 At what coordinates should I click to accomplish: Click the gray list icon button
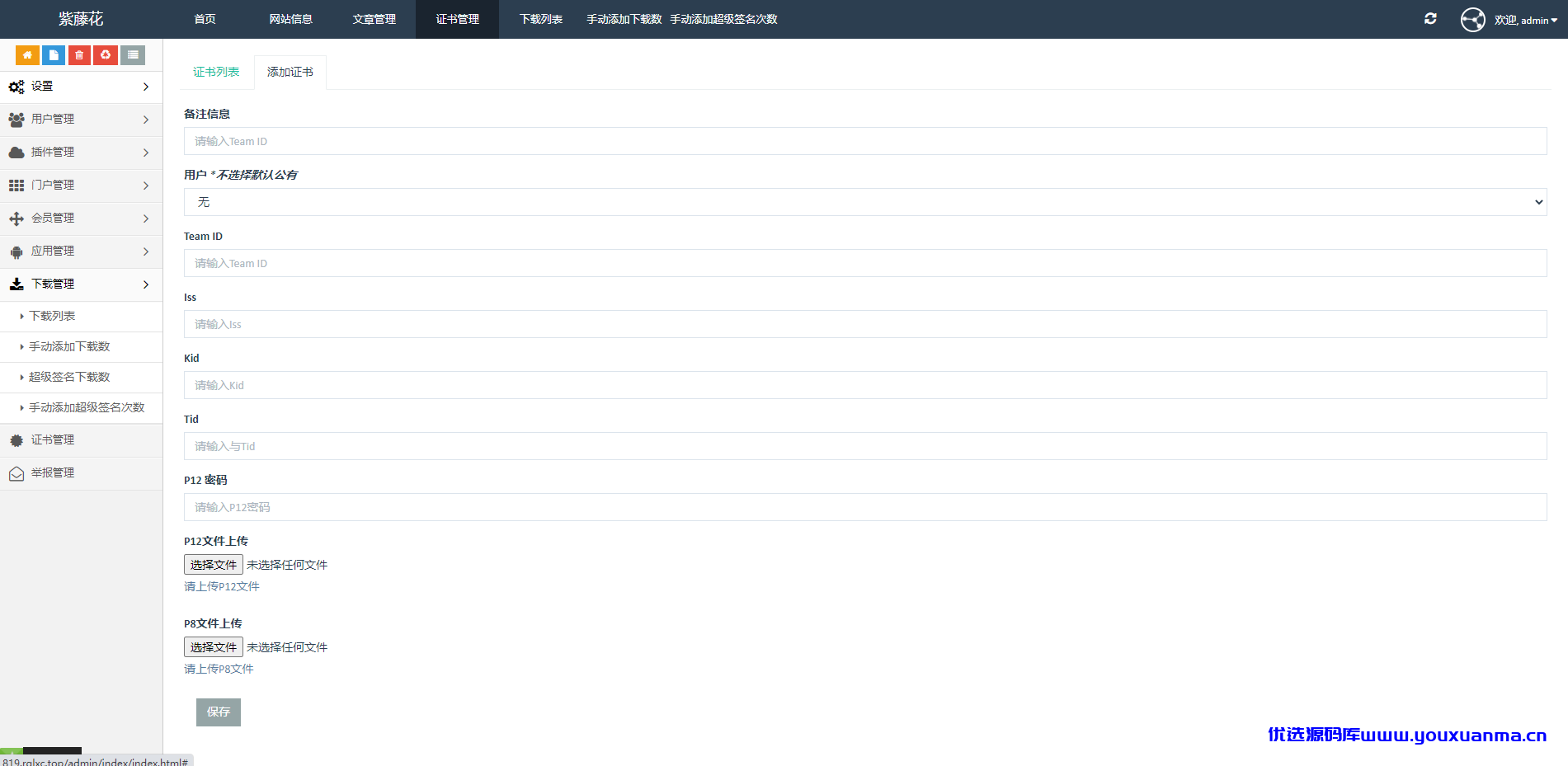133,55
